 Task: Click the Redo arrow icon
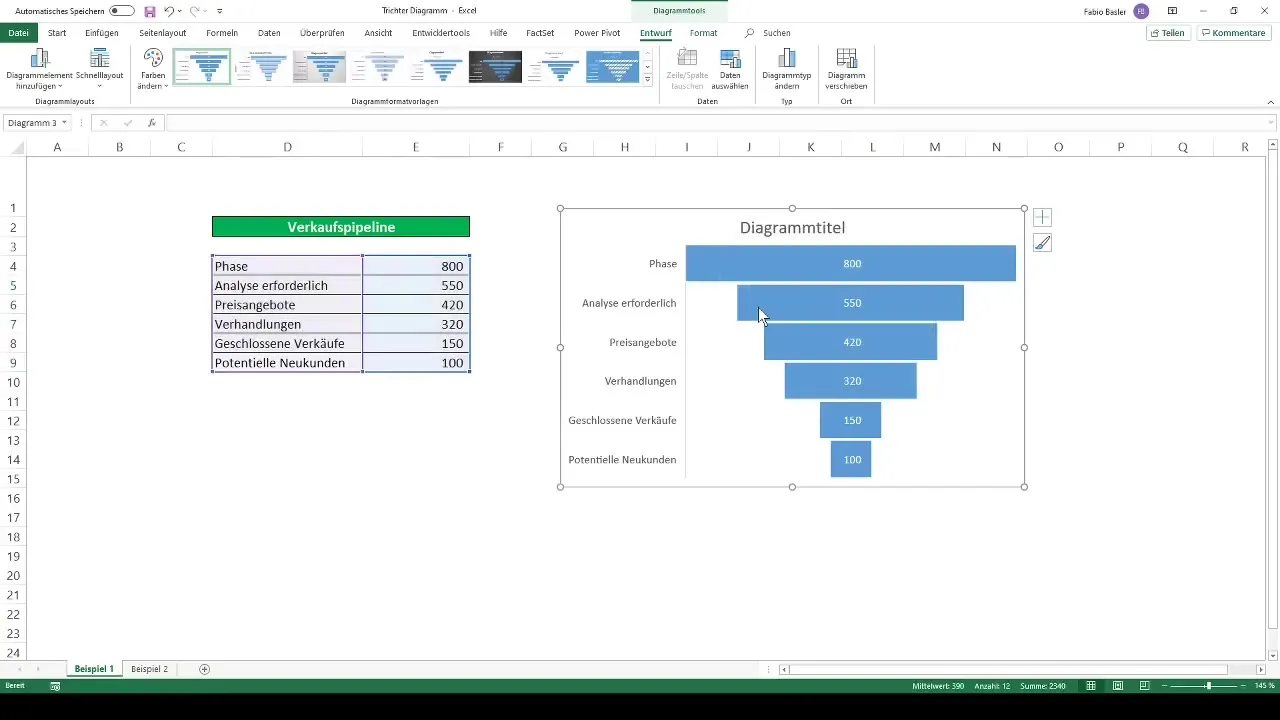pos(194,10)
